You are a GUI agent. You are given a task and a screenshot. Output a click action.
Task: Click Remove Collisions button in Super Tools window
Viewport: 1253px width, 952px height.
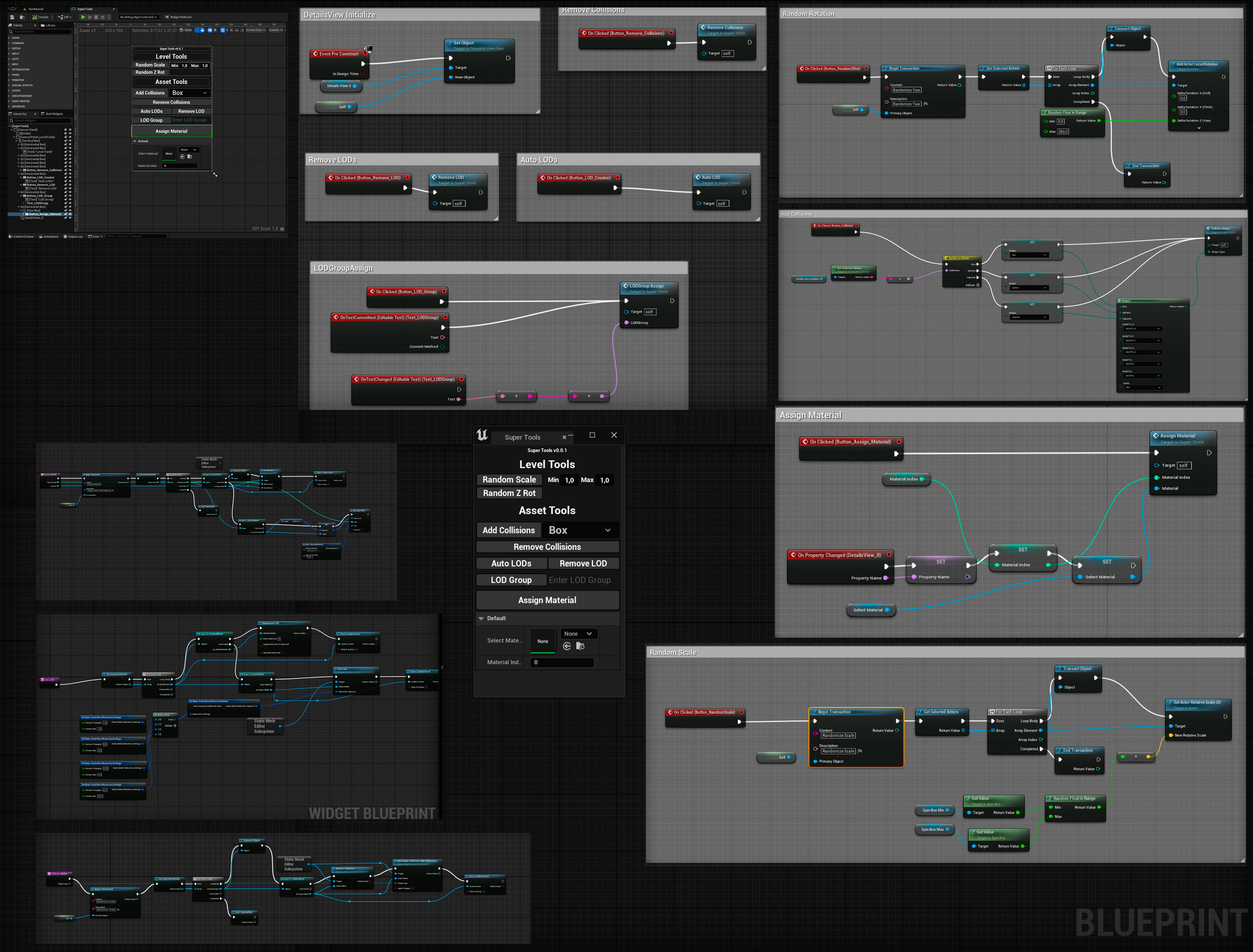(547, 547)
